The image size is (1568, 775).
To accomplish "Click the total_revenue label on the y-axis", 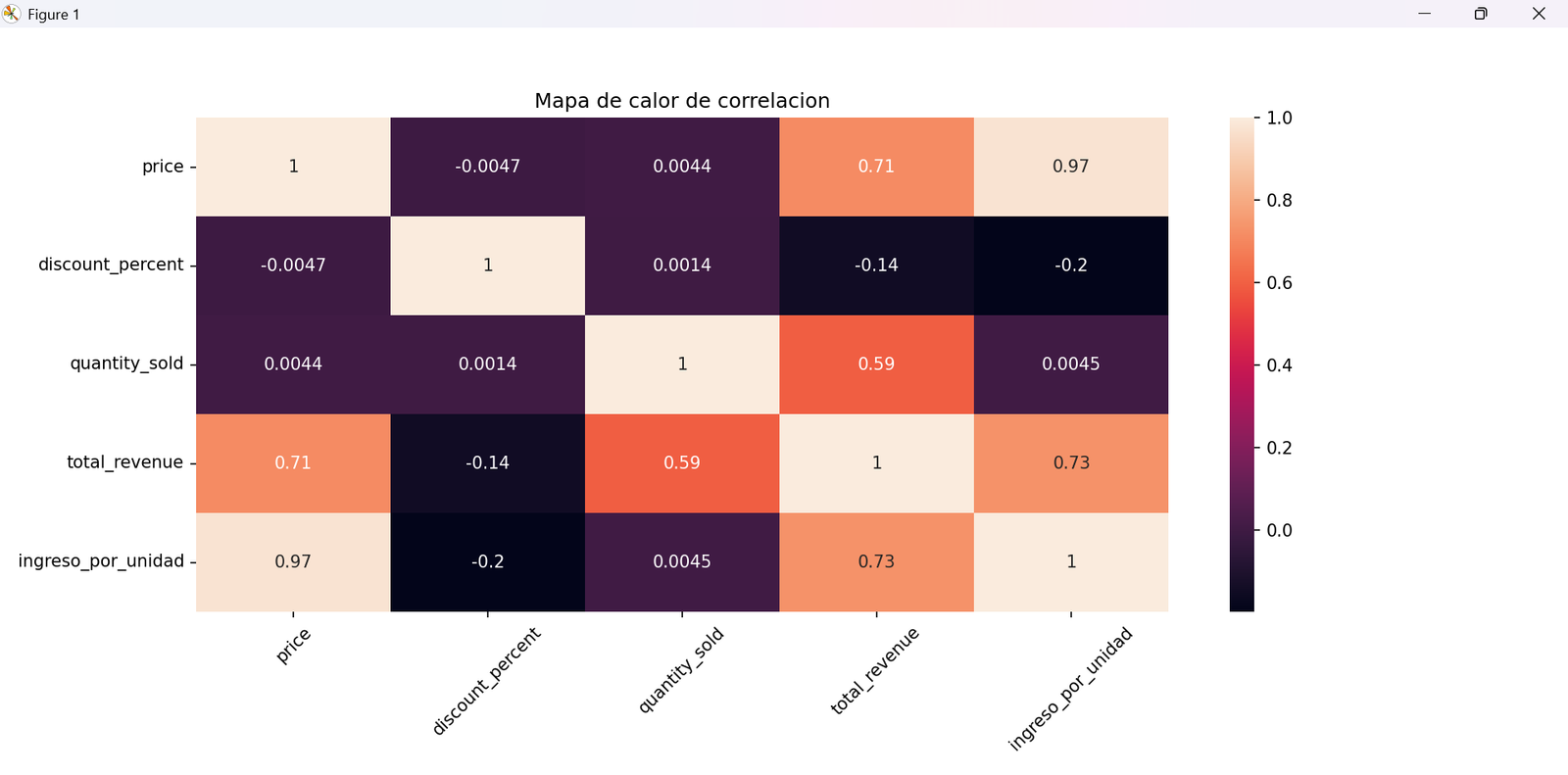I will pyautogui.click(x=123, y=461).
